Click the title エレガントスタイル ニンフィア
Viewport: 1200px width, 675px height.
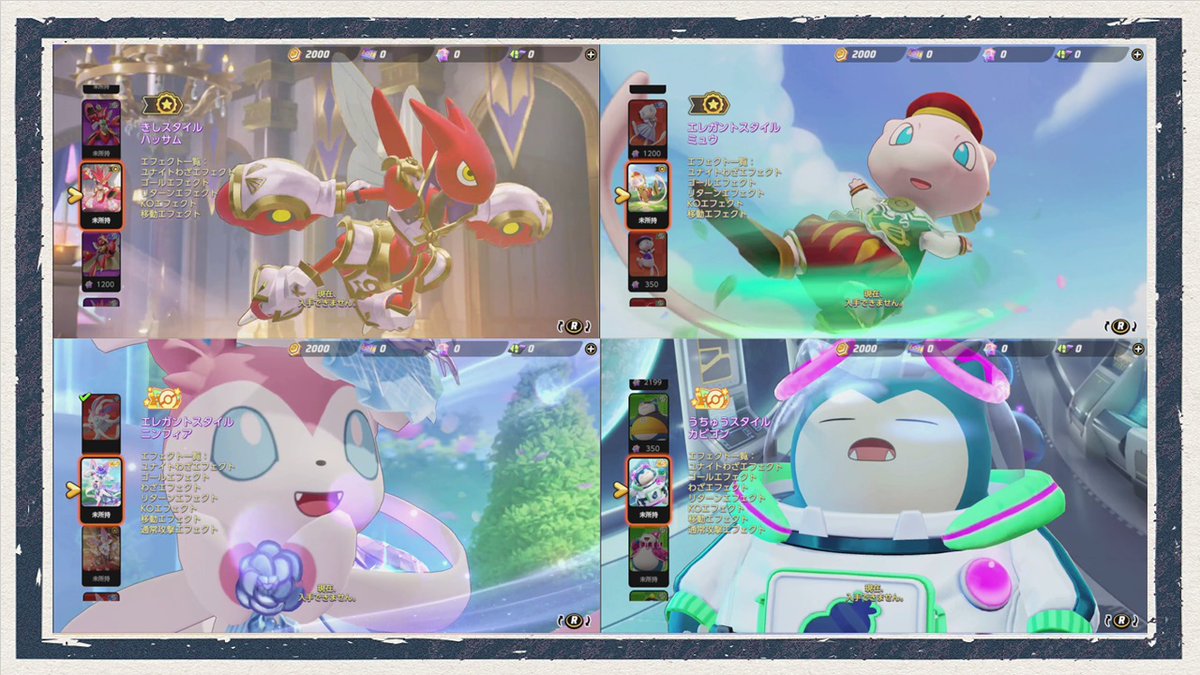187,427
